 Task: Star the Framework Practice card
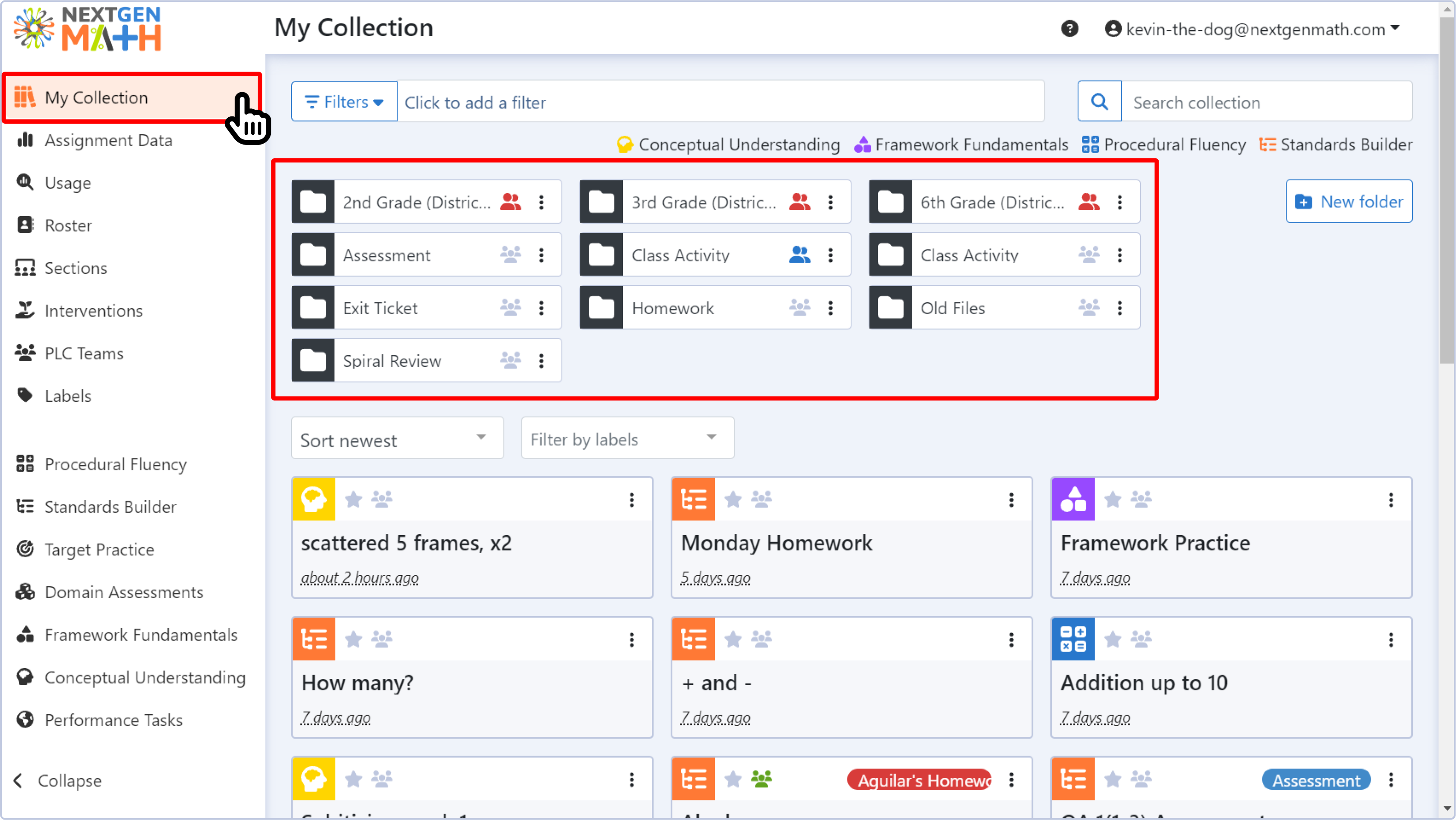(x=1112, y=499)
